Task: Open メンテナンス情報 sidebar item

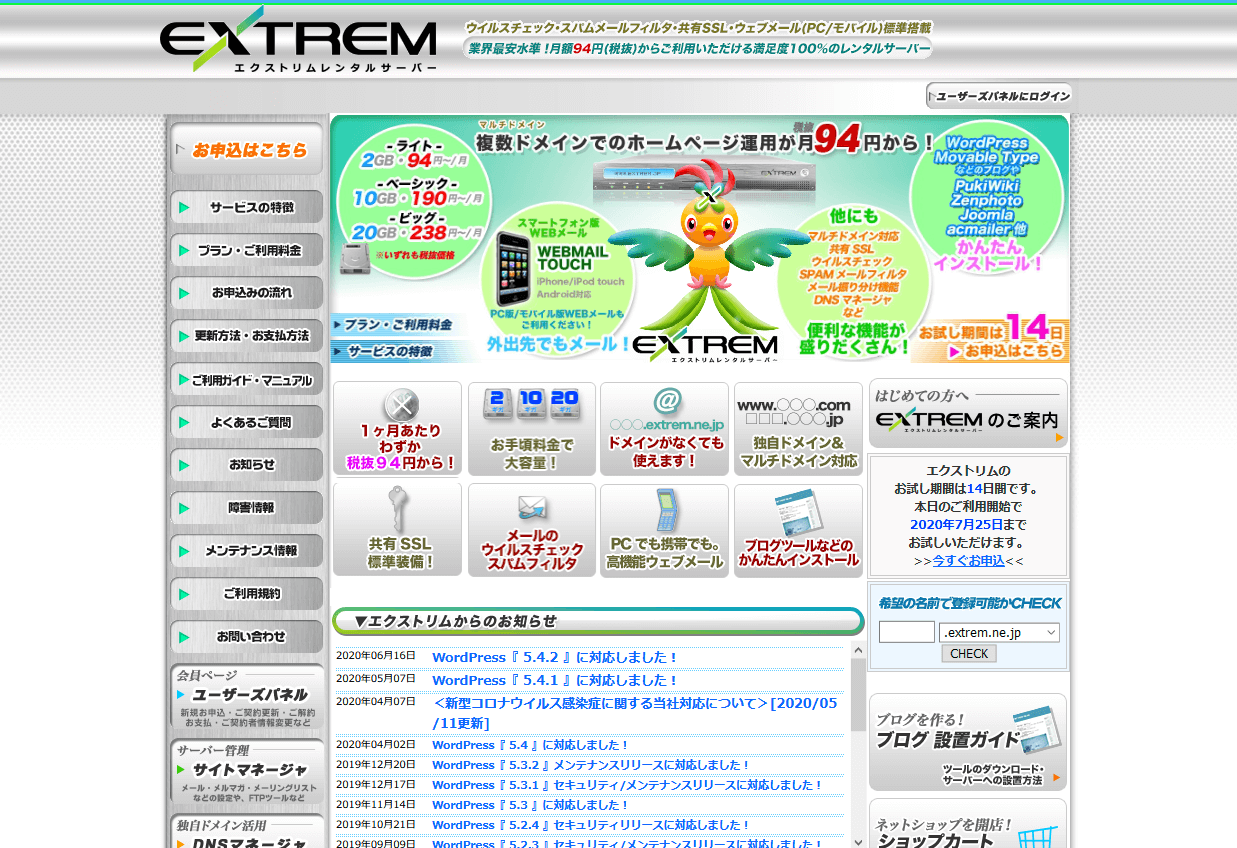Action: click(x=247, y=551)
